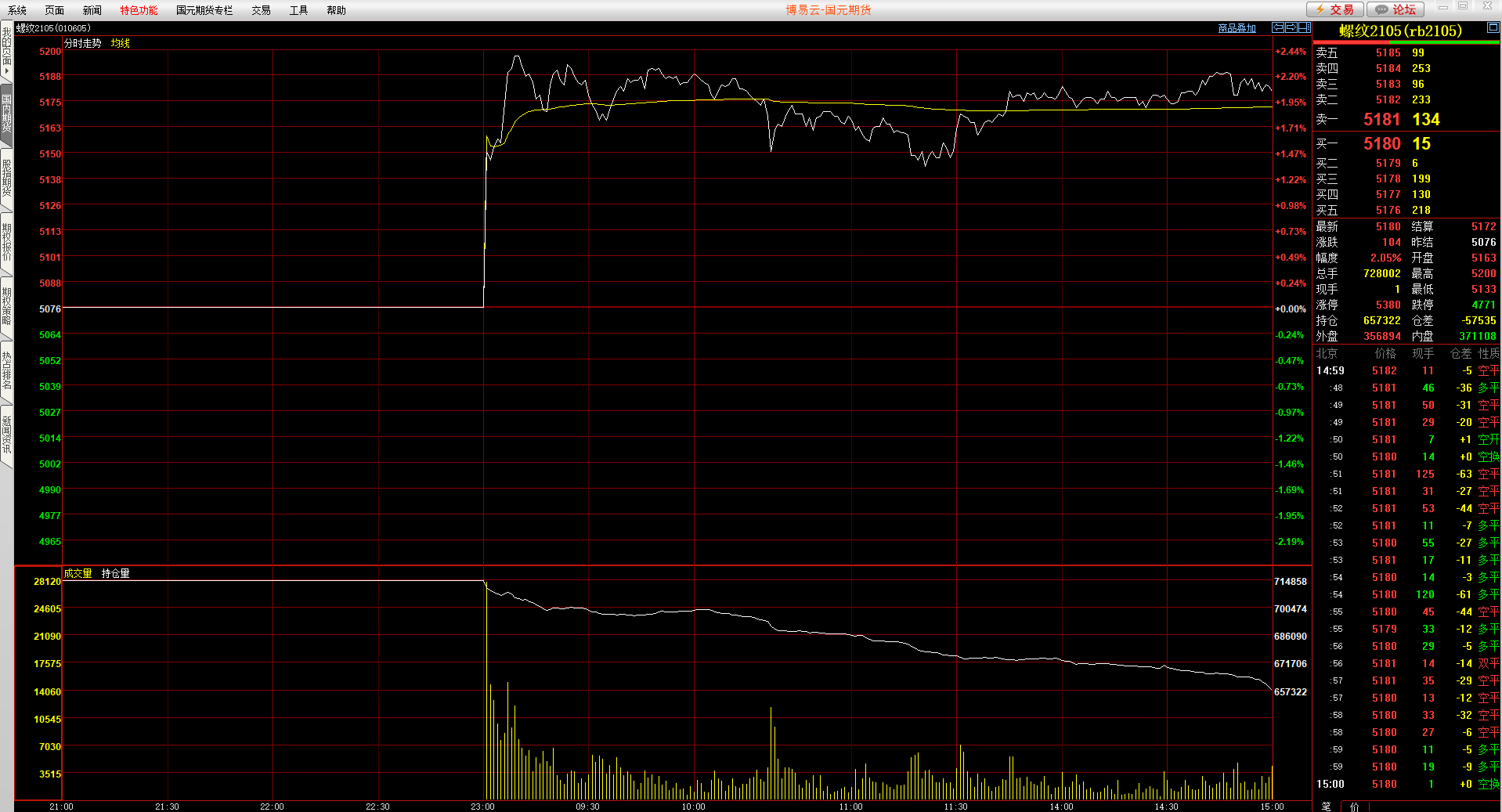Maximize the rb2105 quote panel
The image size is (1502, 812).
pos(1493,27)
